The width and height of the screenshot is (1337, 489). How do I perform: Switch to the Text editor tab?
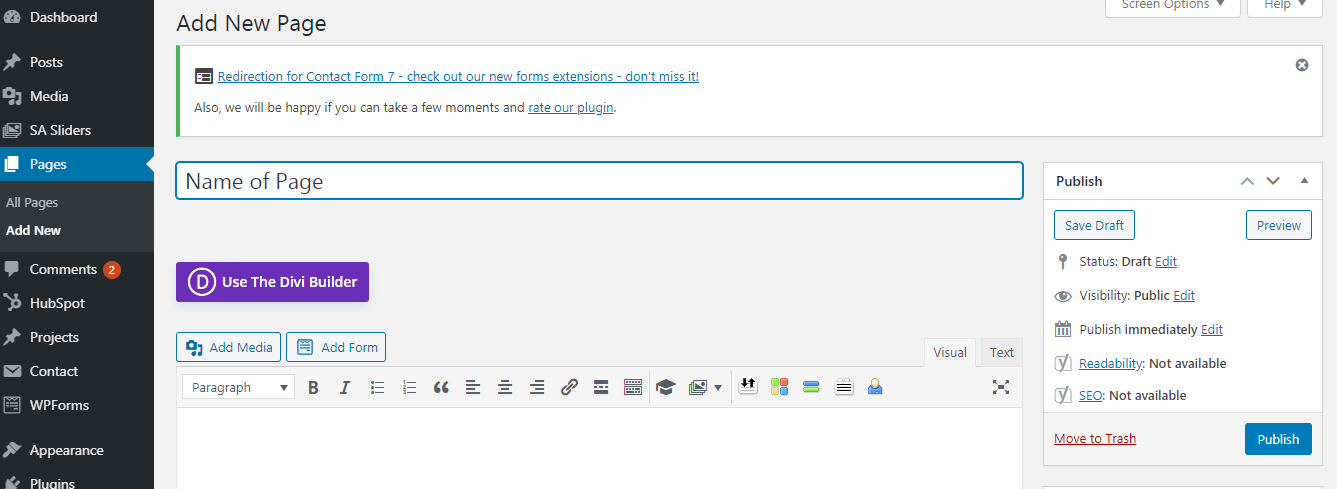(x=1002, y=352)
